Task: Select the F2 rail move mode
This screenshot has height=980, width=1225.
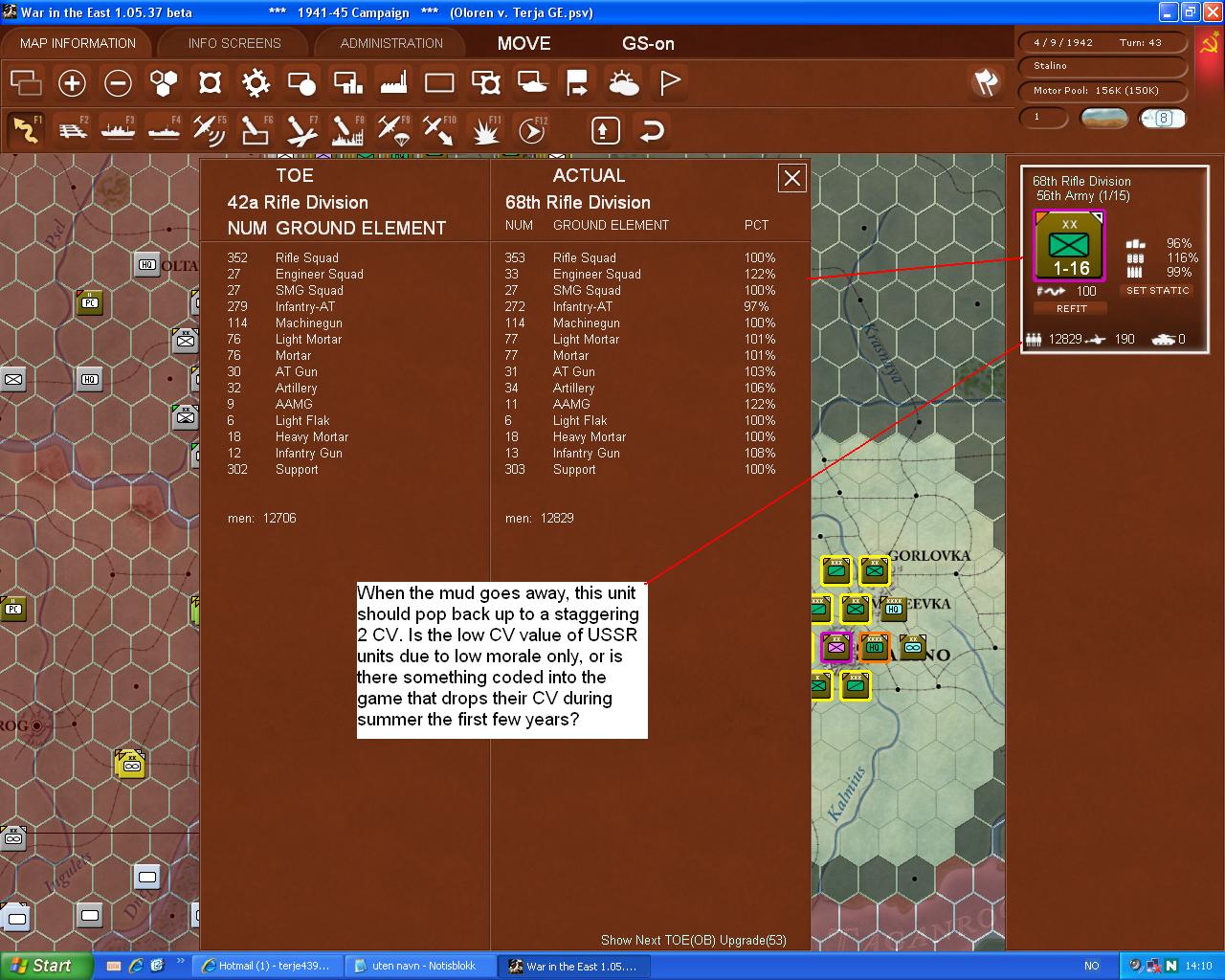Action: pyautogui.click(x=72, y=130)
